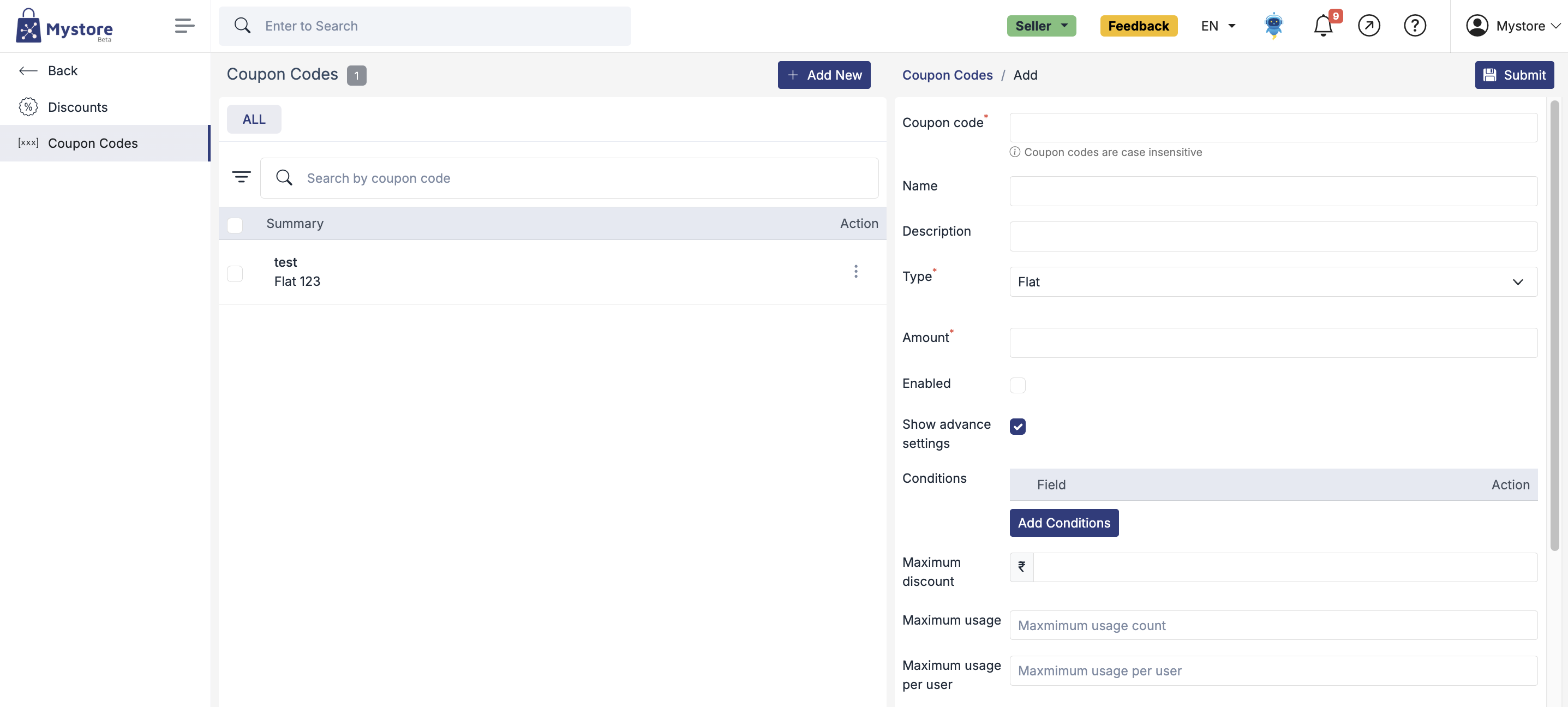This screenshot has width=1568, height=707.
Task: Open the Type dropdown showing Flat
Action: pos(1273,281)
